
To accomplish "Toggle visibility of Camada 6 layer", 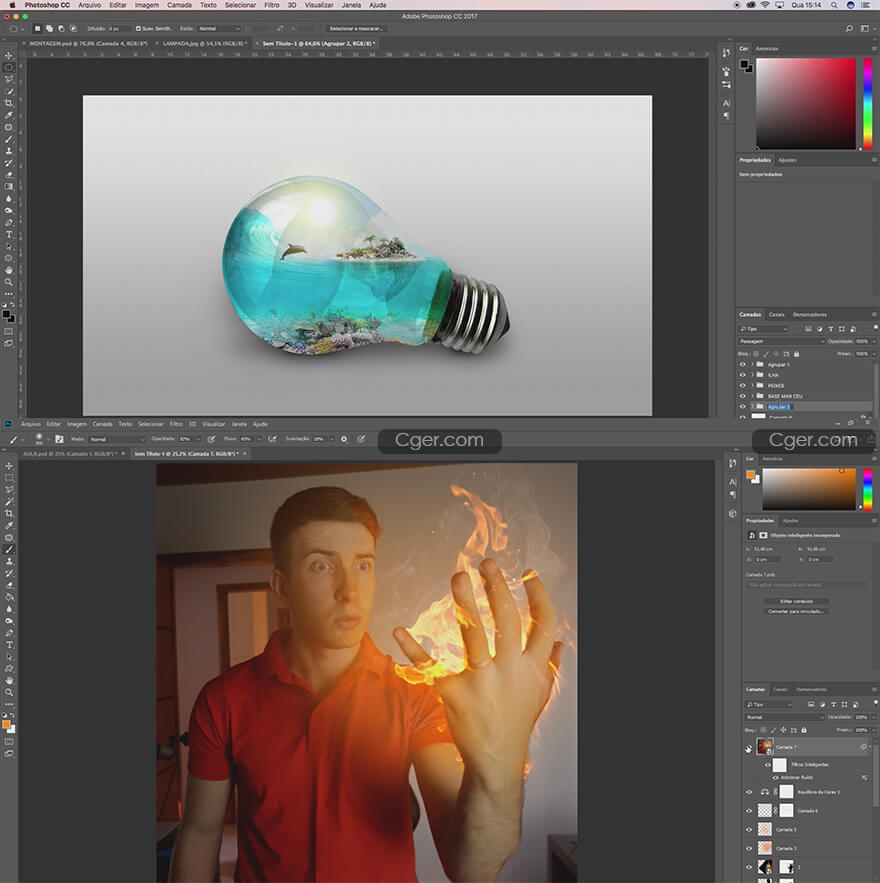I will click(x=749, y=811).
